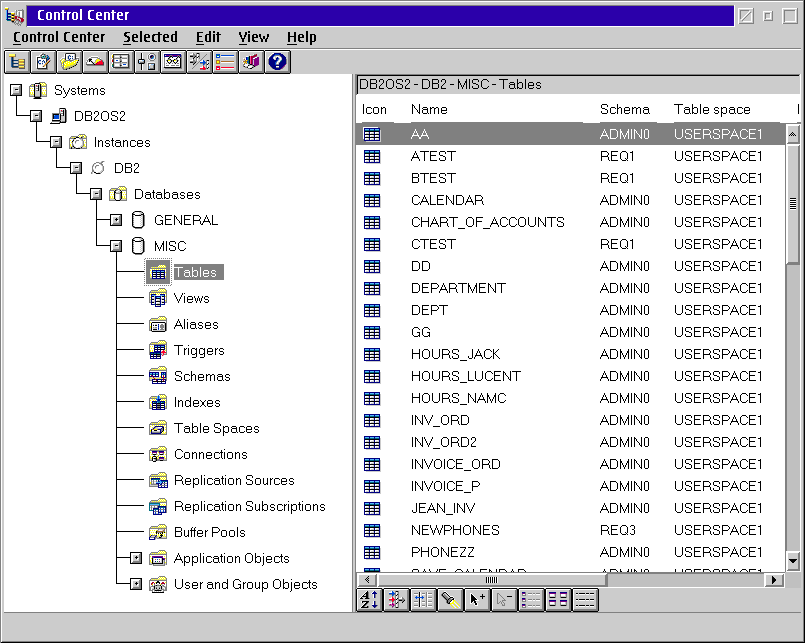Expand the User and Group Objects node
The image size is (805, 643).
(x=136, y=584)
